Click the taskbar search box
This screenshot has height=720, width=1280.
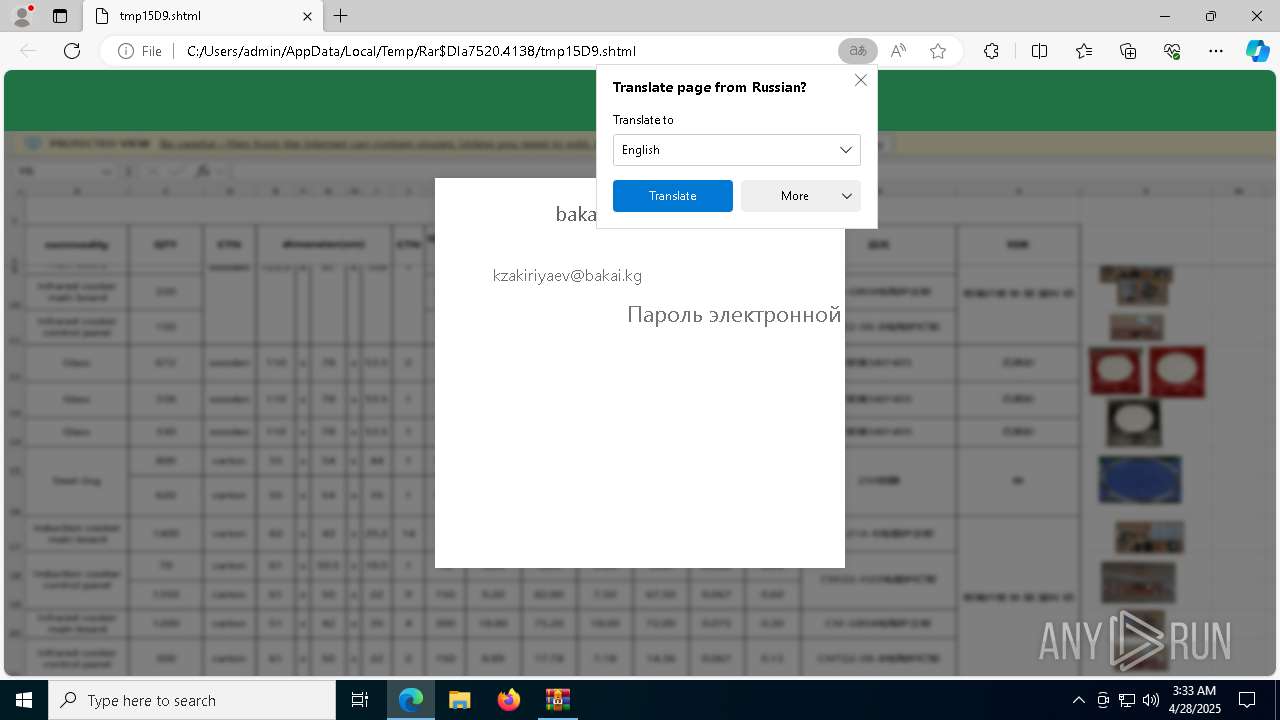[x=192, y=700]
